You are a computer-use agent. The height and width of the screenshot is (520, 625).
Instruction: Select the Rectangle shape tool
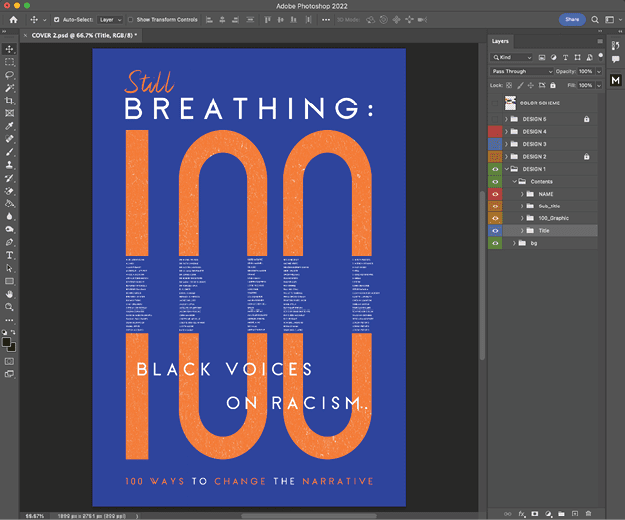coord(9,281)
